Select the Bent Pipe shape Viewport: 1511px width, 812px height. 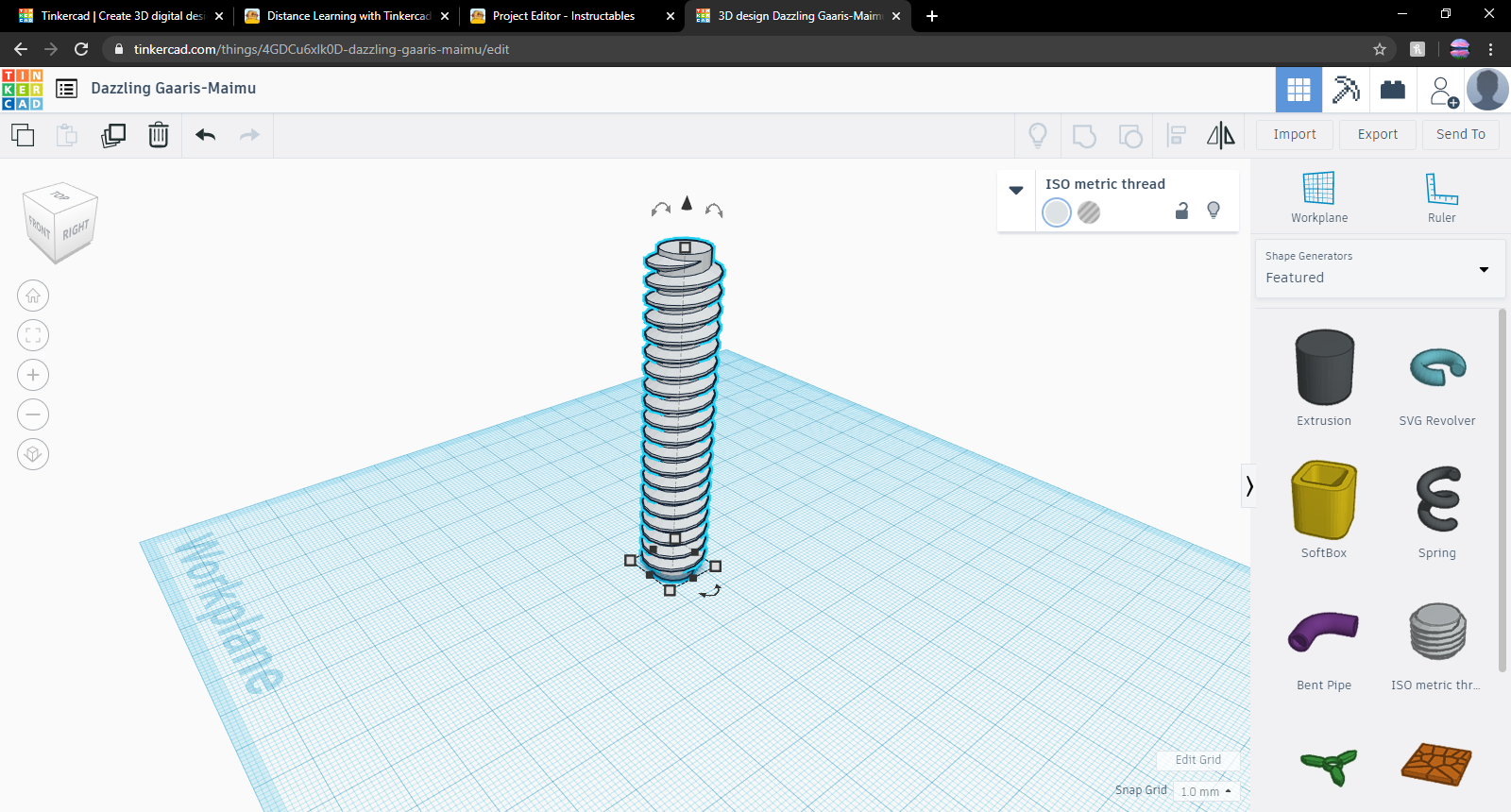coord(1324,642)
